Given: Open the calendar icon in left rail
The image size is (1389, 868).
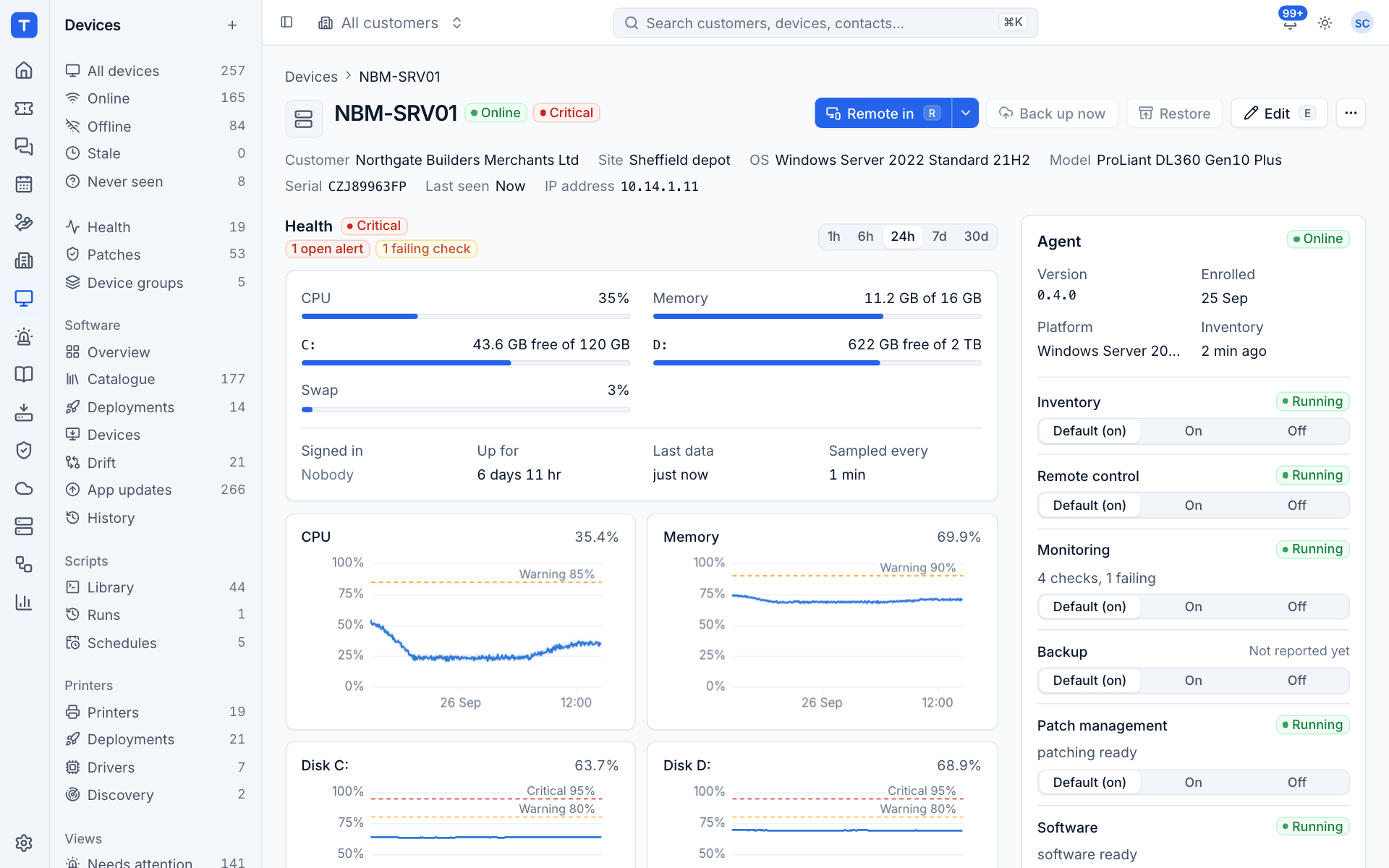Looking at the screenshot, I should 24,184.
